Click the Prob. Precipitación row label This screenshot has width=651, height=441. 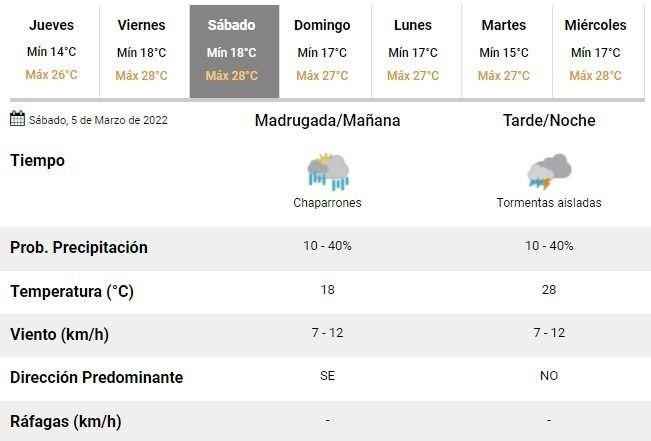click(79, 248)
